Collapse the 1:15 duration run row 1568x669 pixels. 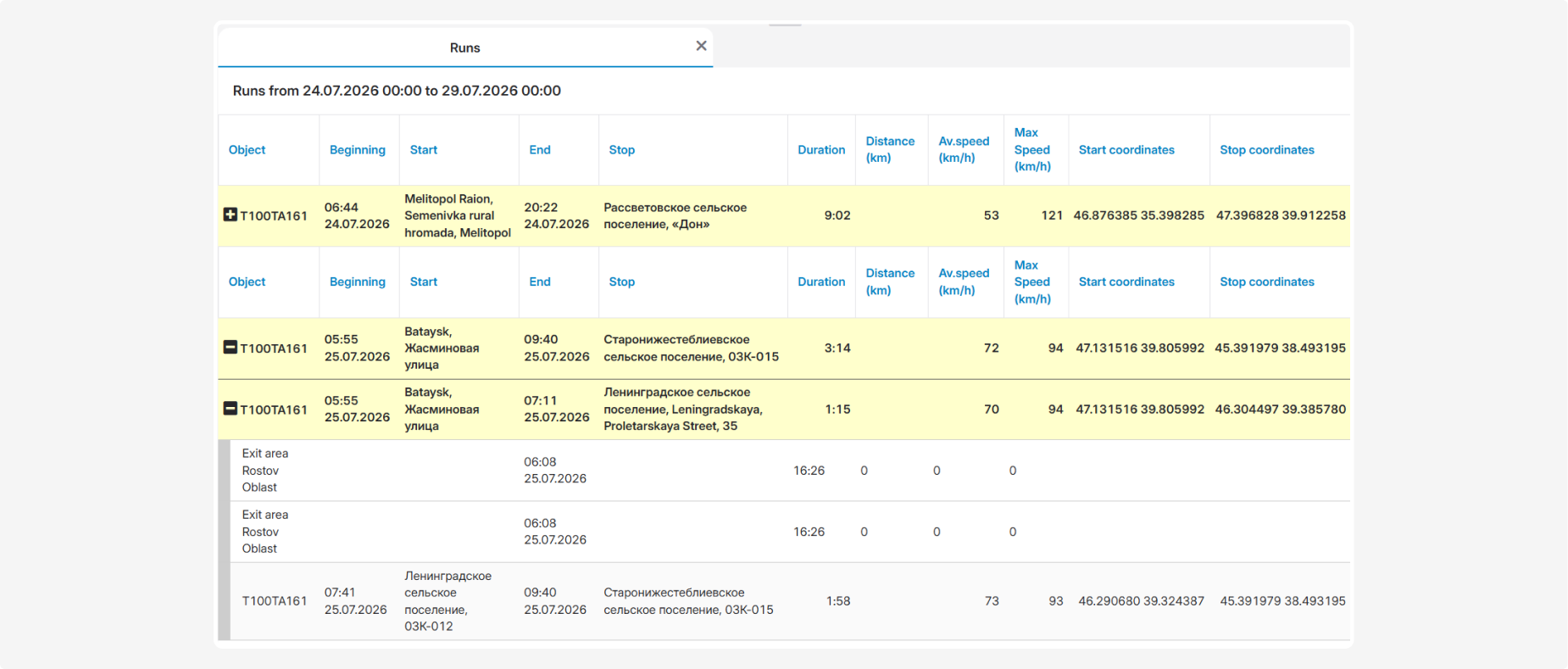(x=230, y=408)
